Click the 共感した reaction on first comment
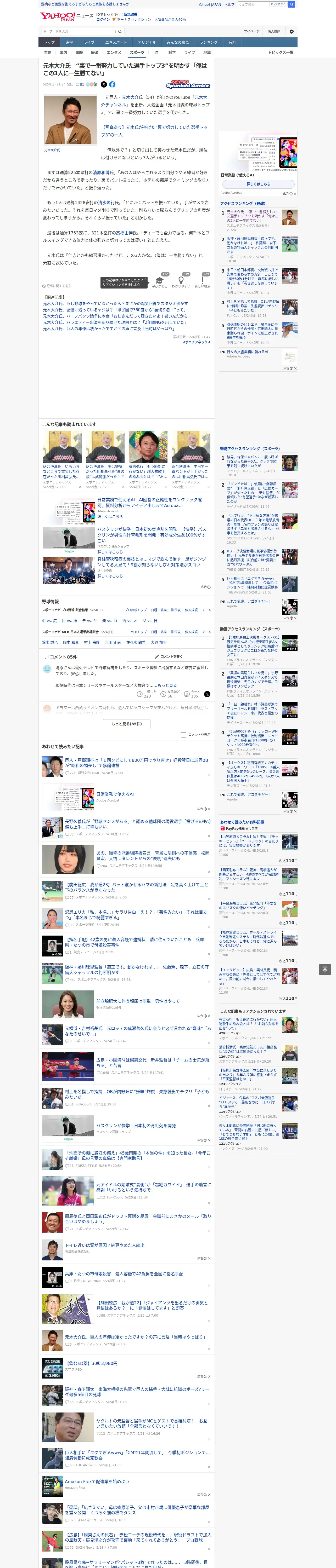 coord(148,694)
